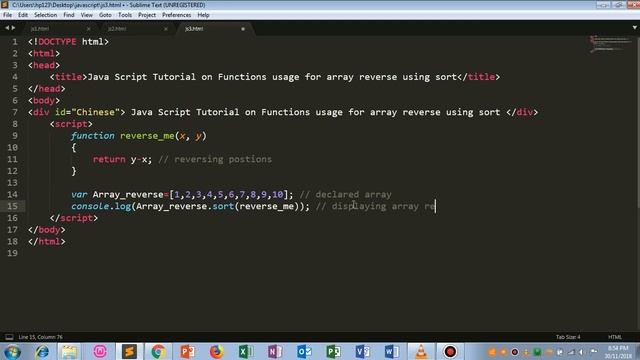Image resolution: width=640 pixels, height=360 pixels.
Task: Open the View menu
Action: (87, 15)
